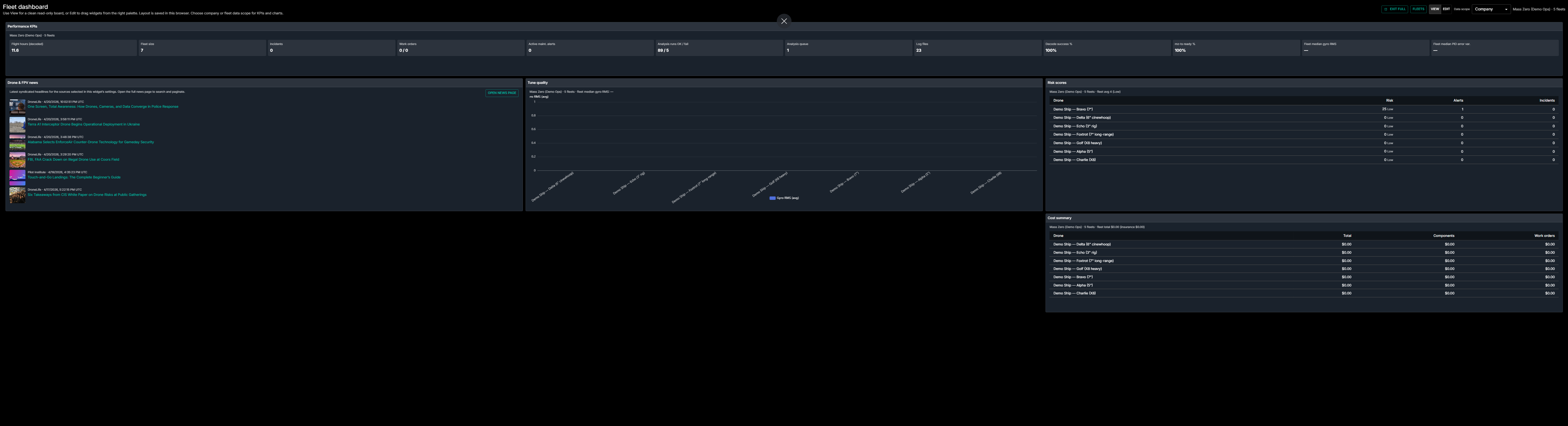Click the Alerts column header in Risk scores
Image resolution: width=1568 pixels, height=426 pixels.
pyautogui.click(x=1458, y=100)
